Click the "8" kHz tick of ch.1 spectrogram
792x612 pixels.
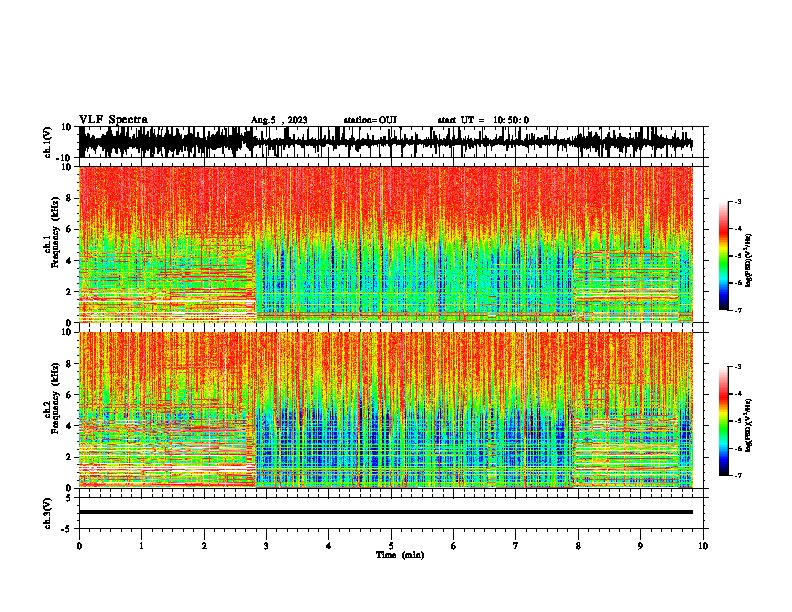[x=69, y=198]
